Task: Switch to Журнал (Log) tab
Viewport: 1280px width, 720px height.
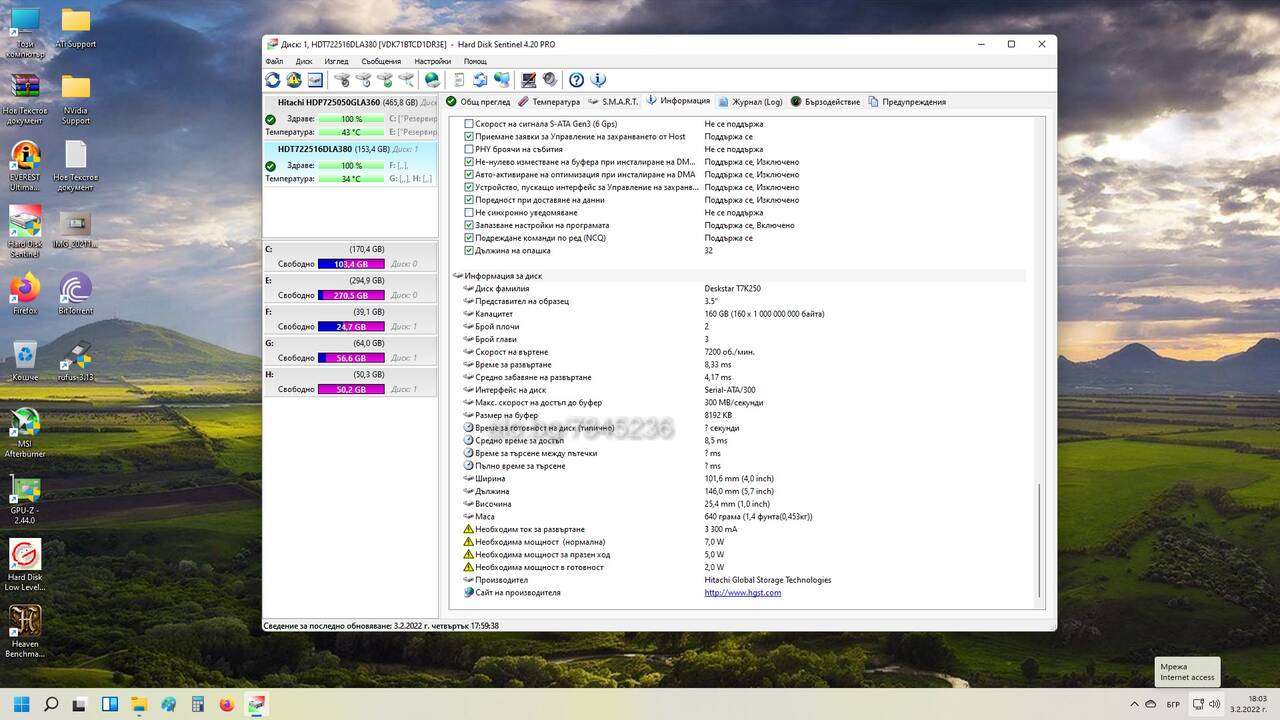Action: 751,102
